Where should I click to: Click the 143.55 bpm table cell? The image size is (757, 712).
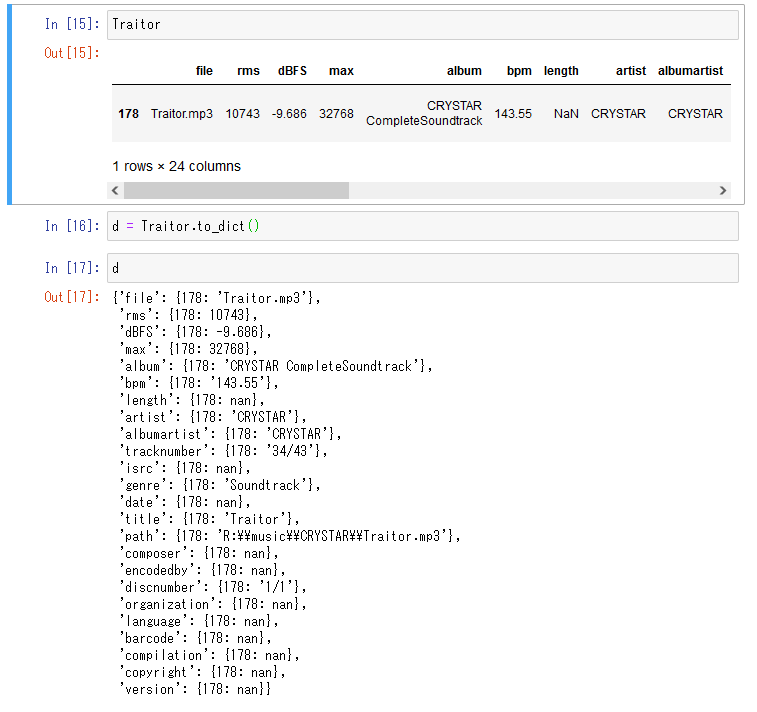513,114
